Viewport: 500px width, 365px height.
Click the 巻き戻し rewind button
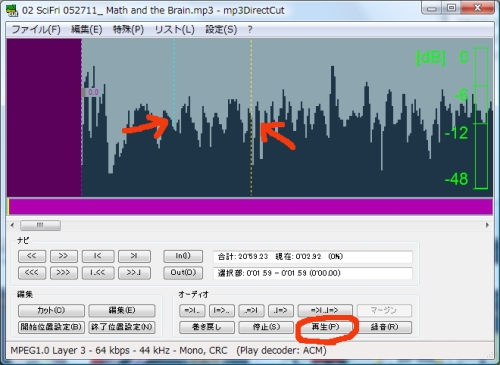pyautogui.click(x=207, y=327)
